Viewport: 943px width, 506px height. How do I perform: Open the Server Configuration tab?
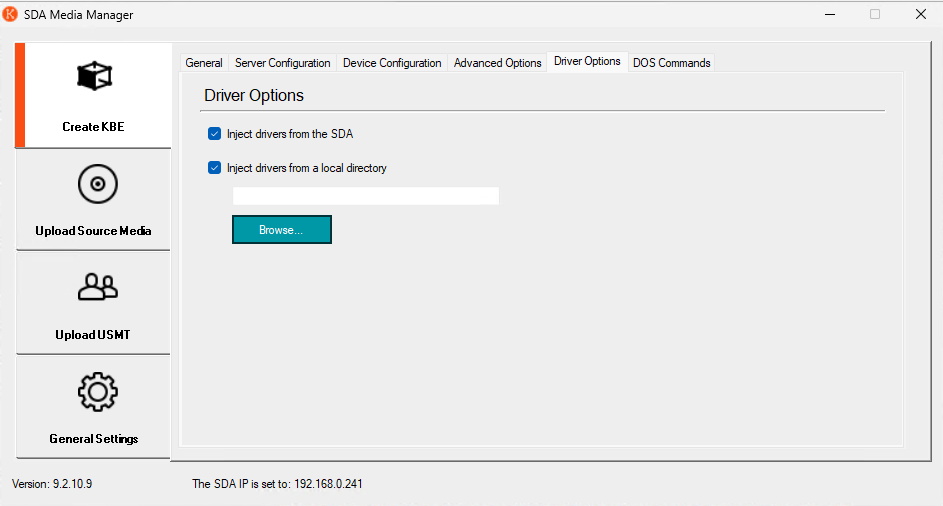[x=282, y=63]
